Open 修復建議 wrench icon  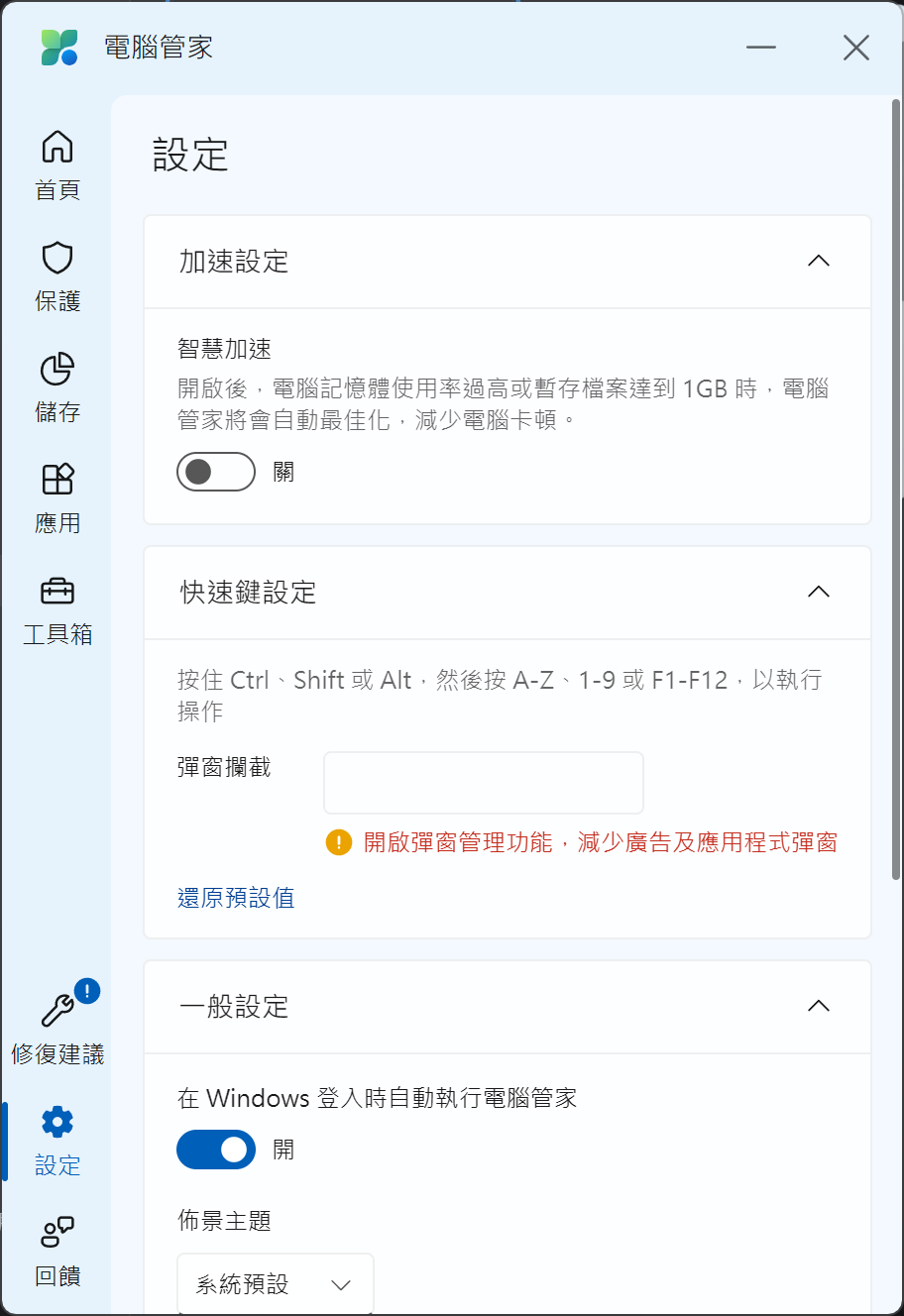tap(57, 1011)
